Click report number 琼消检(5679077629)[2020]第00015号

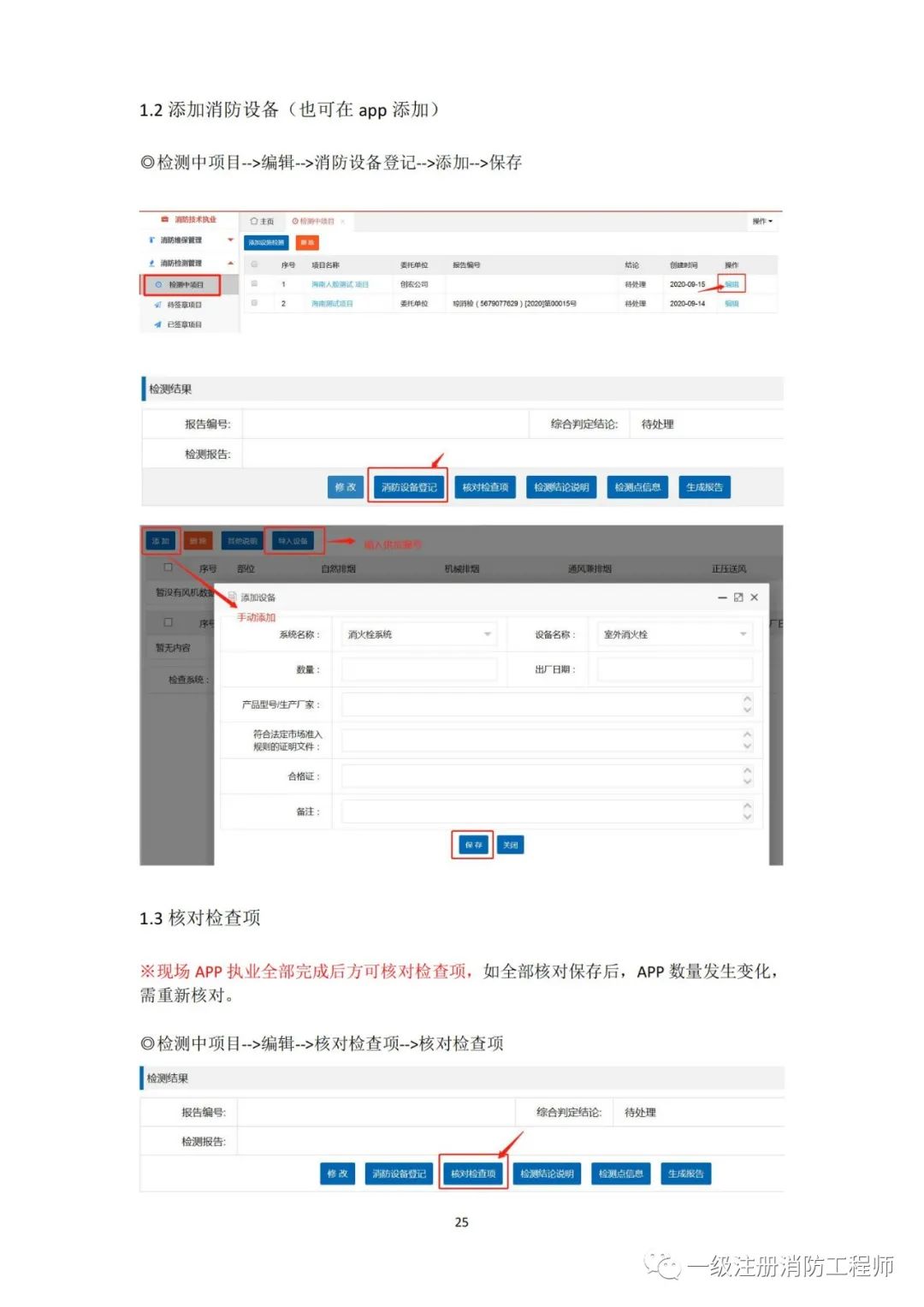[x=514, y=304]
